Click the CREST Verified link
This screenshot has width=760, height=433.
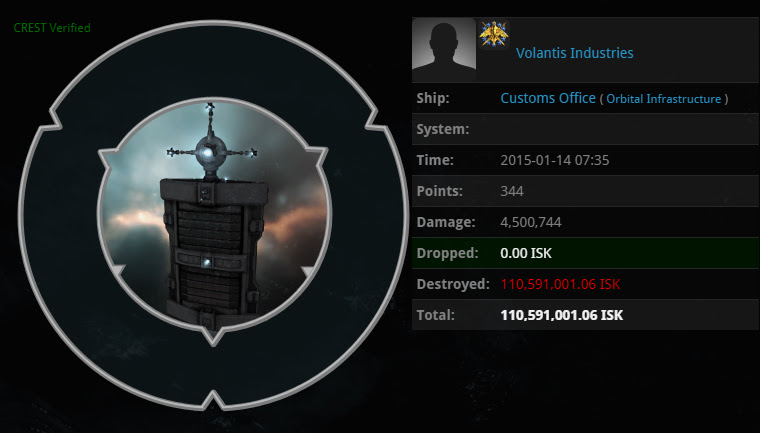pos(52,28)
